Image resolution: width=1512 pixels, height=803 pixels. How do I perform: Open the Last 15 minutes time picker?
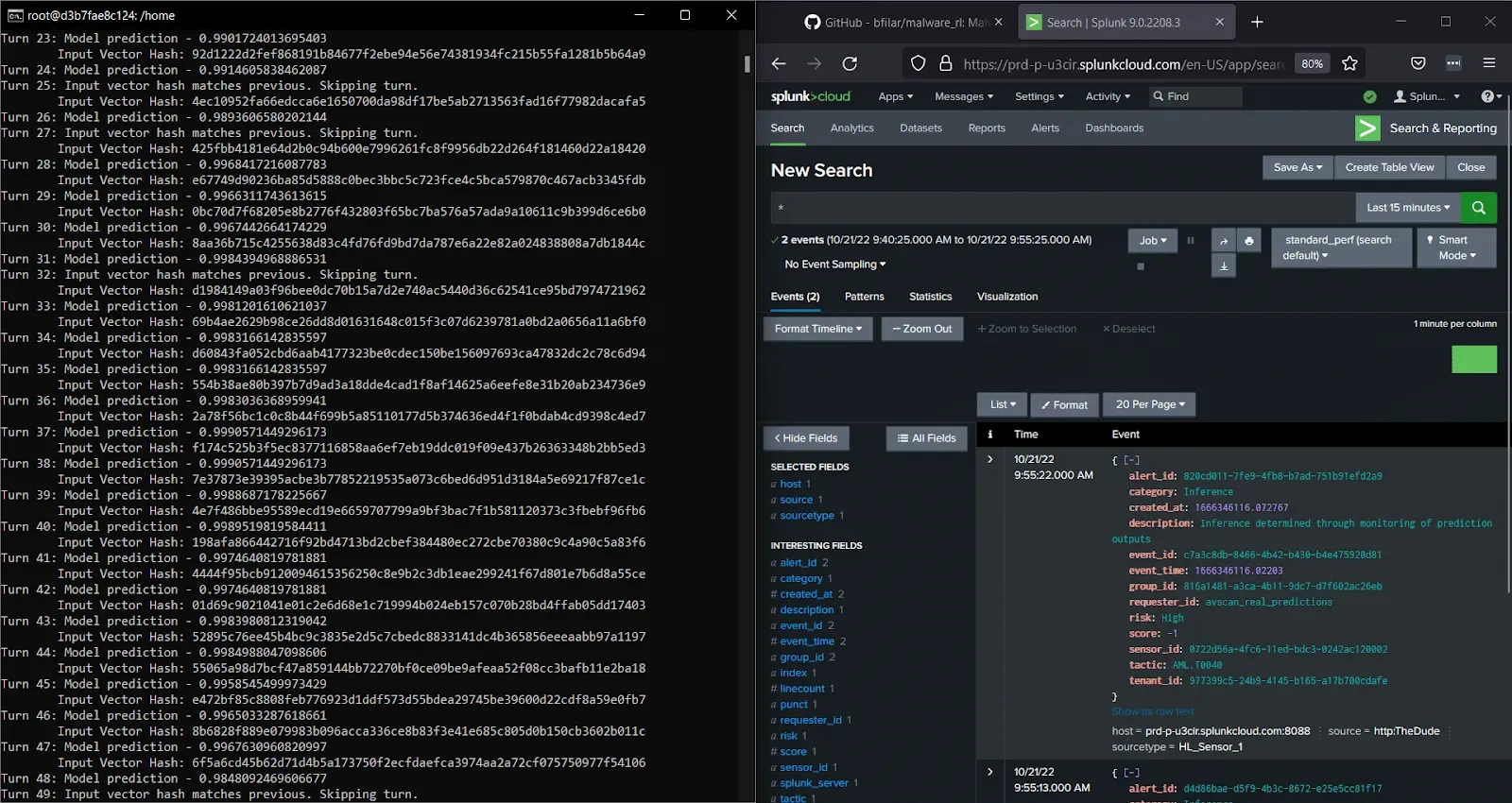click(1408, 208)
